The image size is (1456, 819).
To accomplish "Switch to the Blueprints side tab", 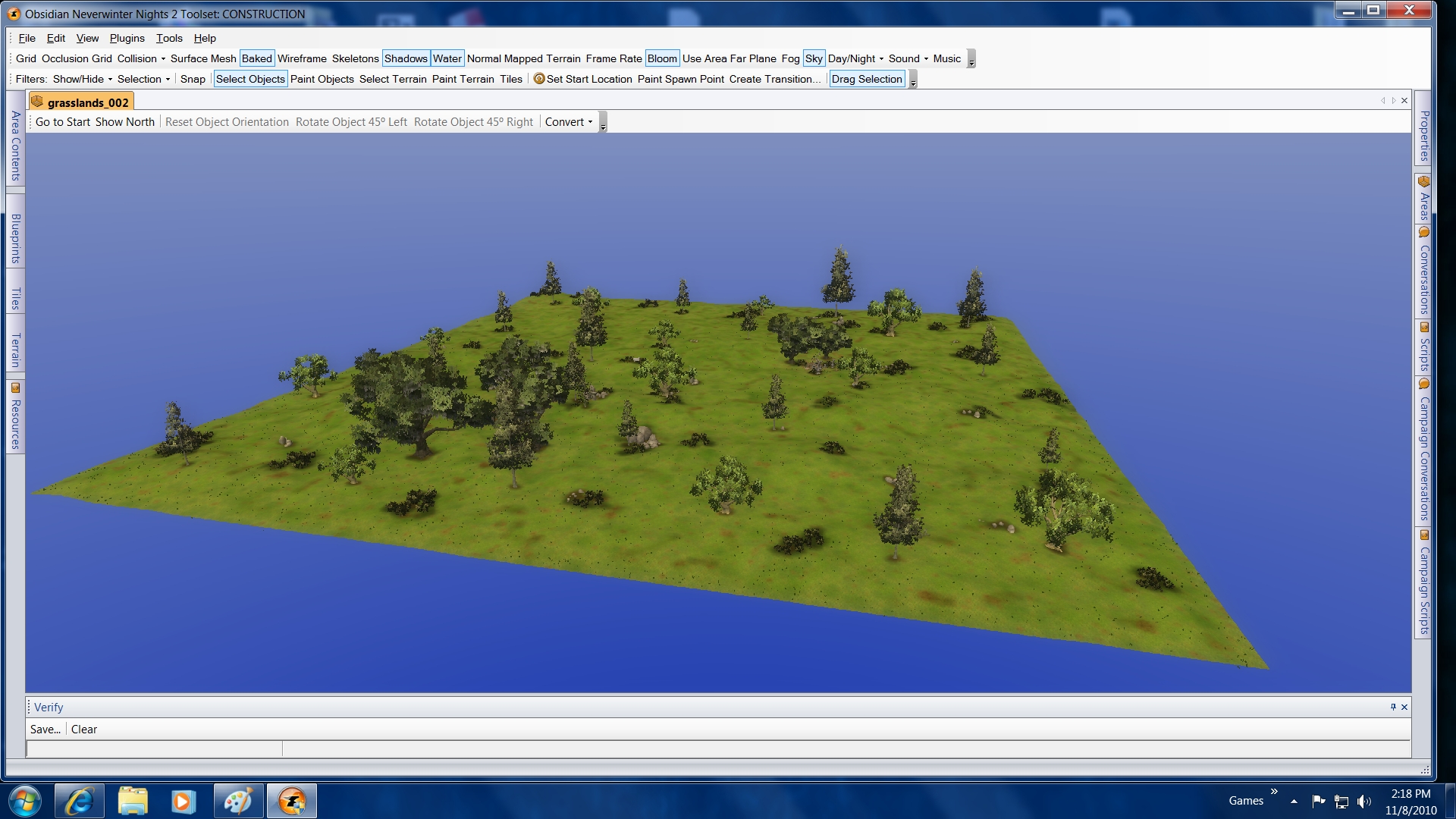I will tap(15, 238).
